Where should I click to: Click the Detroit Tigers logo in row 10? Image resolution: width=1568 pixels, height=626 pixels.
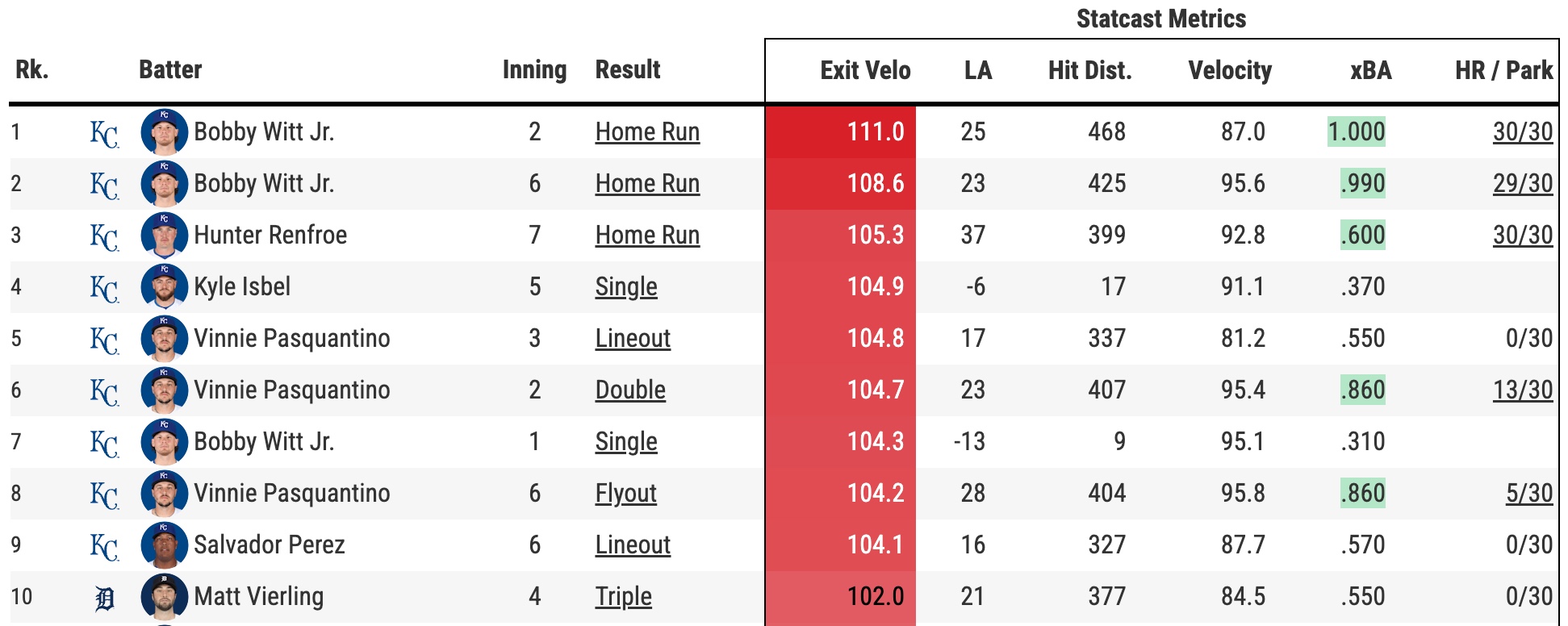(x=104, y=598)
